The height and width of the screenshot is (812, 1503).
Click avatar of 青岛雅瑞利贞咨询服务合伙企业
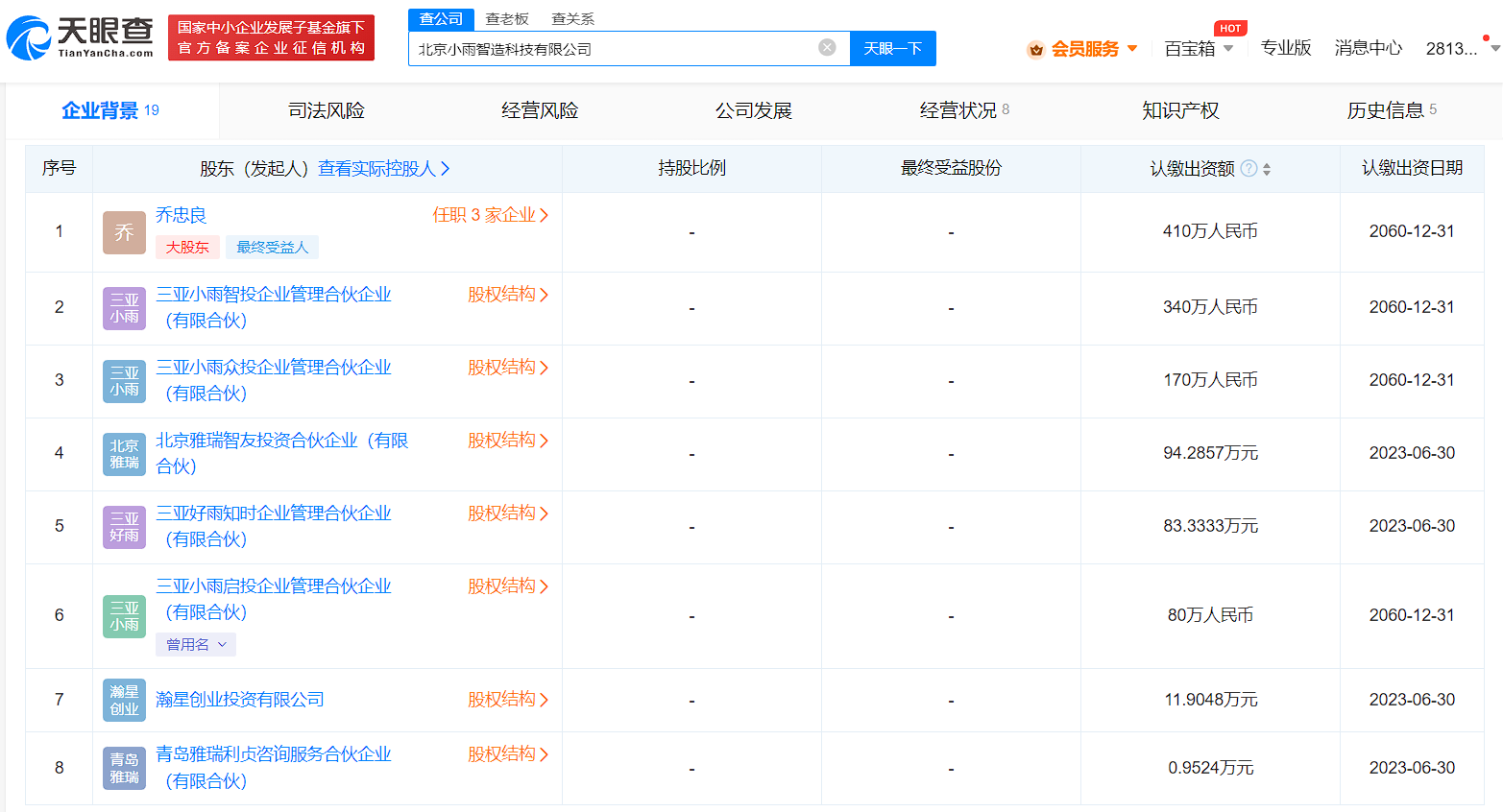(124, 768)
